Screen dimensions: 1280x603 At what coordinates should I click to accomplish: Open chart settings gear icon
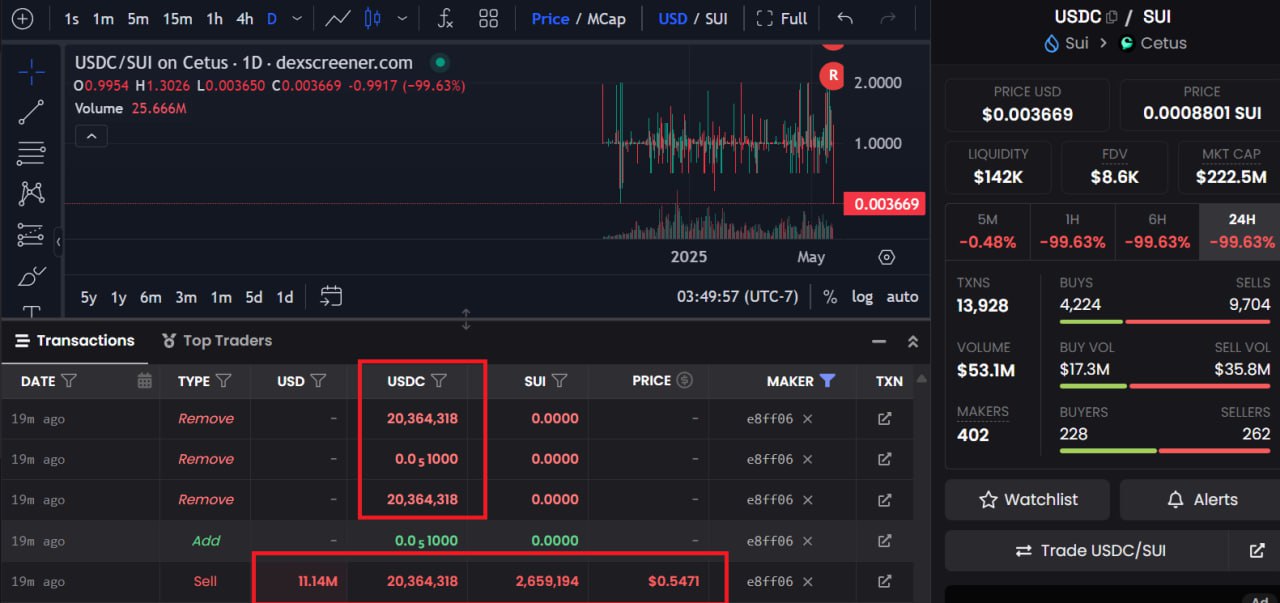(886, 257)
